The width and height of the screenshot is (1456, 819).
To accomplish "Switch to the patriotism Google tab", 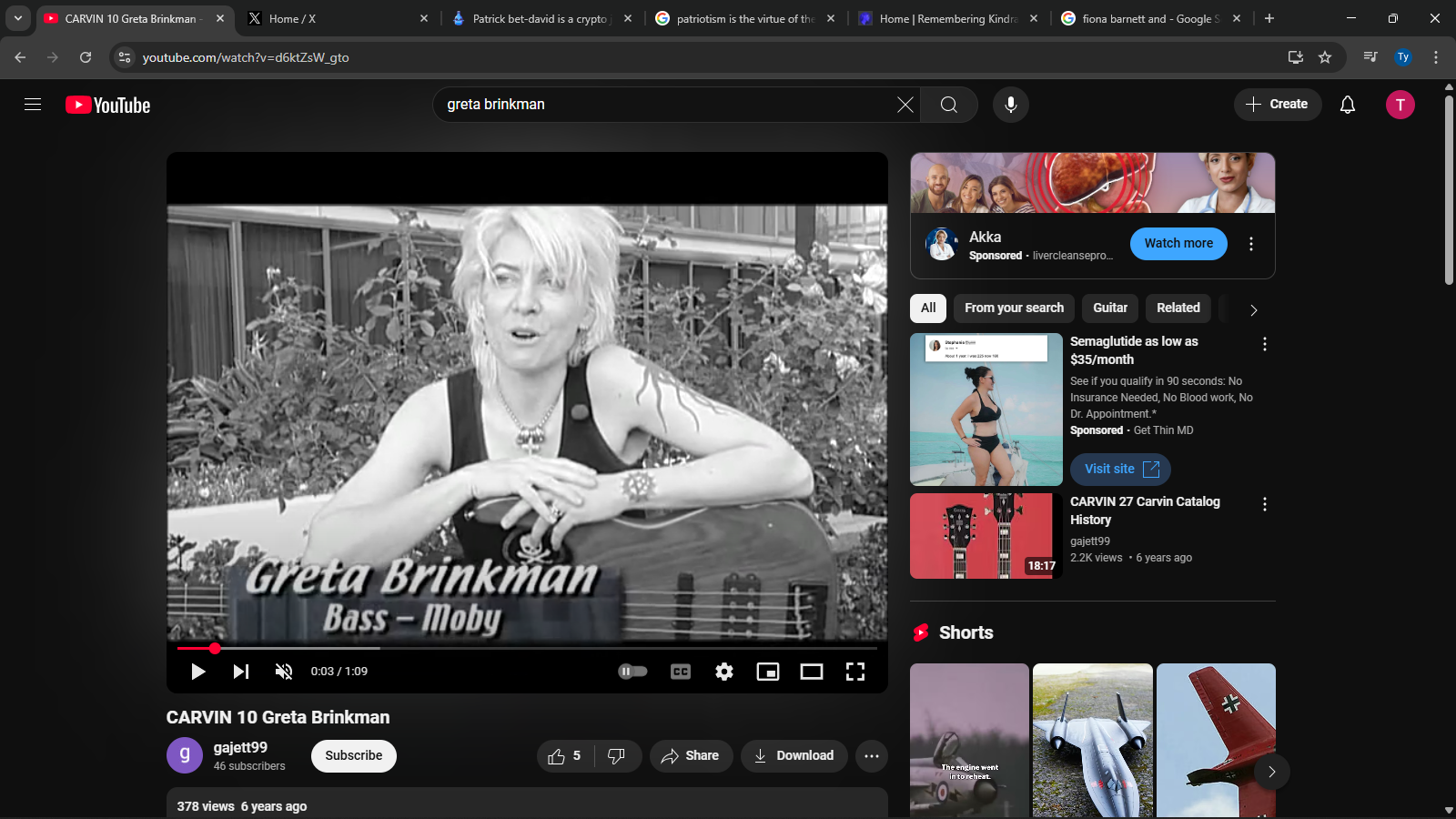I will (x=745, y=18).
